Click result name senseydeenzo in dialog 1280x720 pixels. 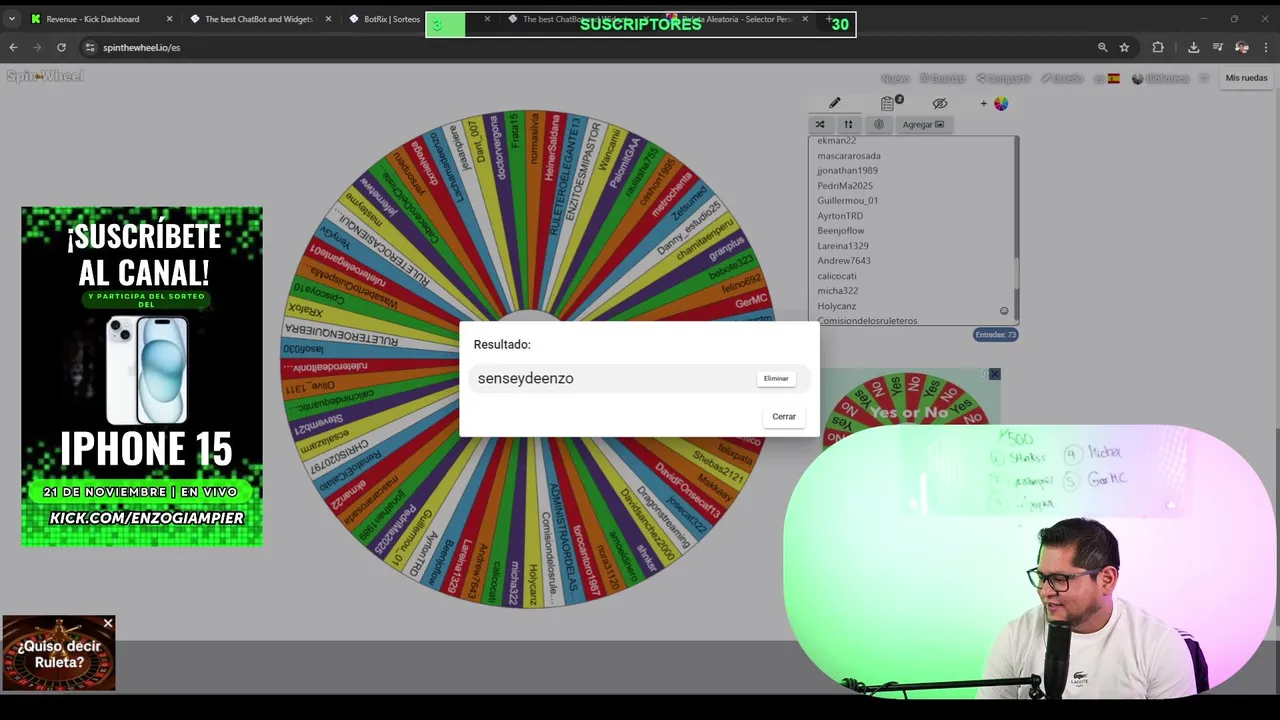(526, 378)
